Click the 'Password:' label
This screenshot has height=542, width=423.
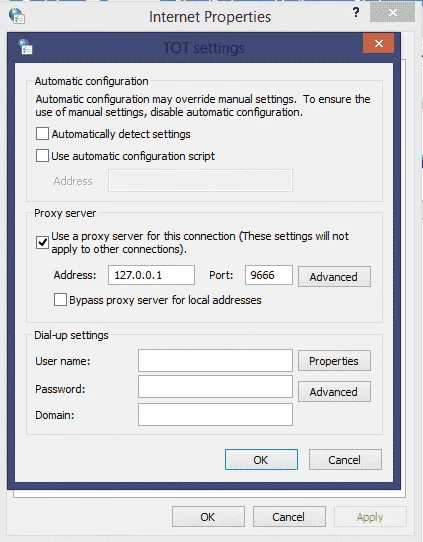click(x=60, y=389)
